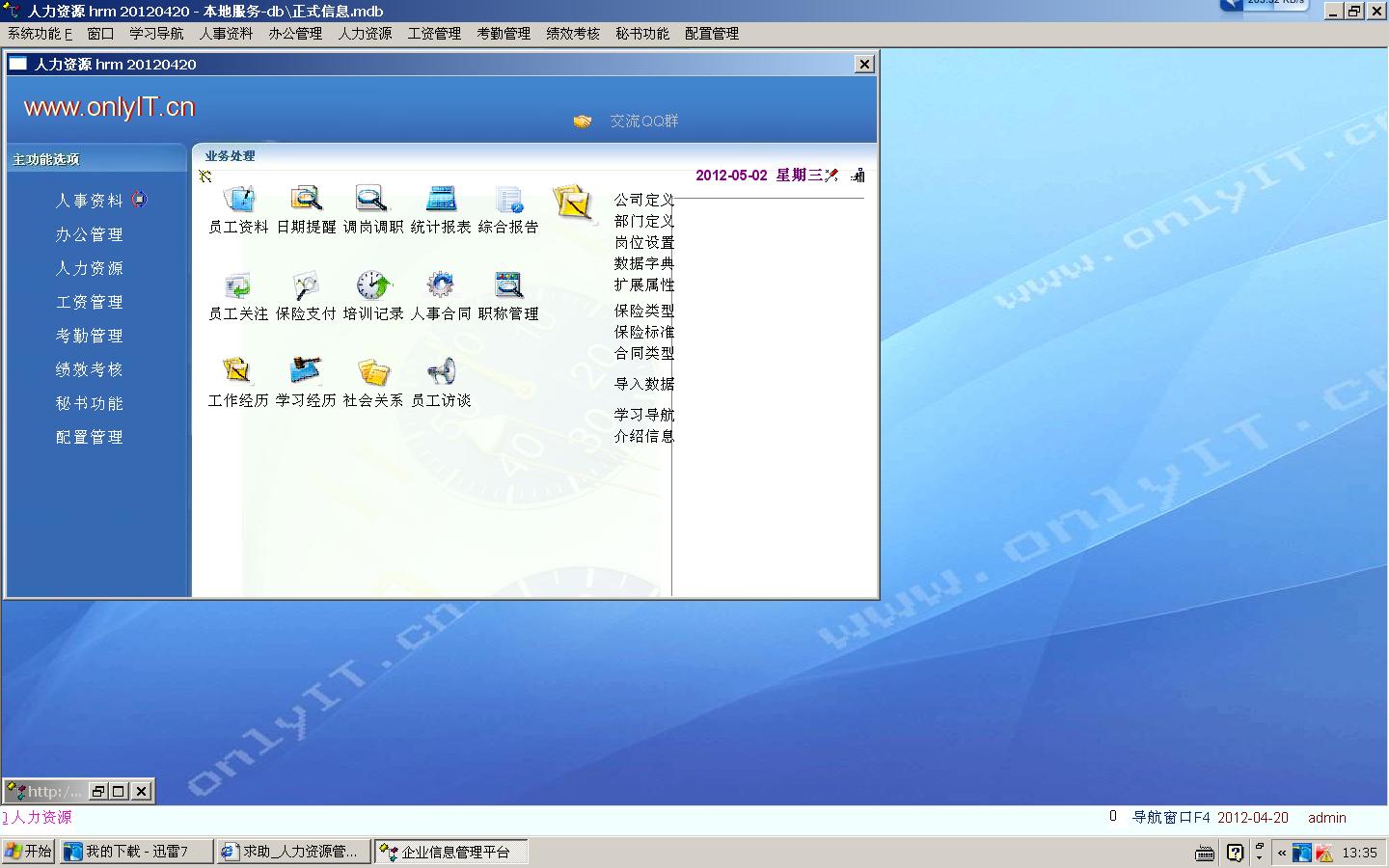Switch to 我的下载 - 迅雷7 taskbar window
Image resolution: width=1389 pixels, height=868 pixels.
pos(136,852)
